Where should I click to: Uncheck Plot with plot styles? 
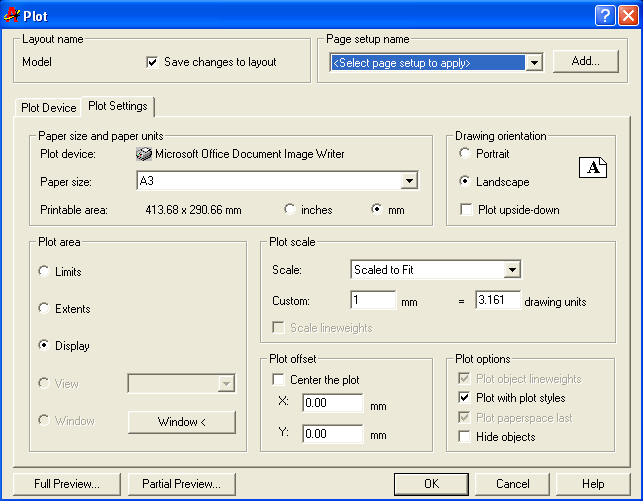coord(465,399)
